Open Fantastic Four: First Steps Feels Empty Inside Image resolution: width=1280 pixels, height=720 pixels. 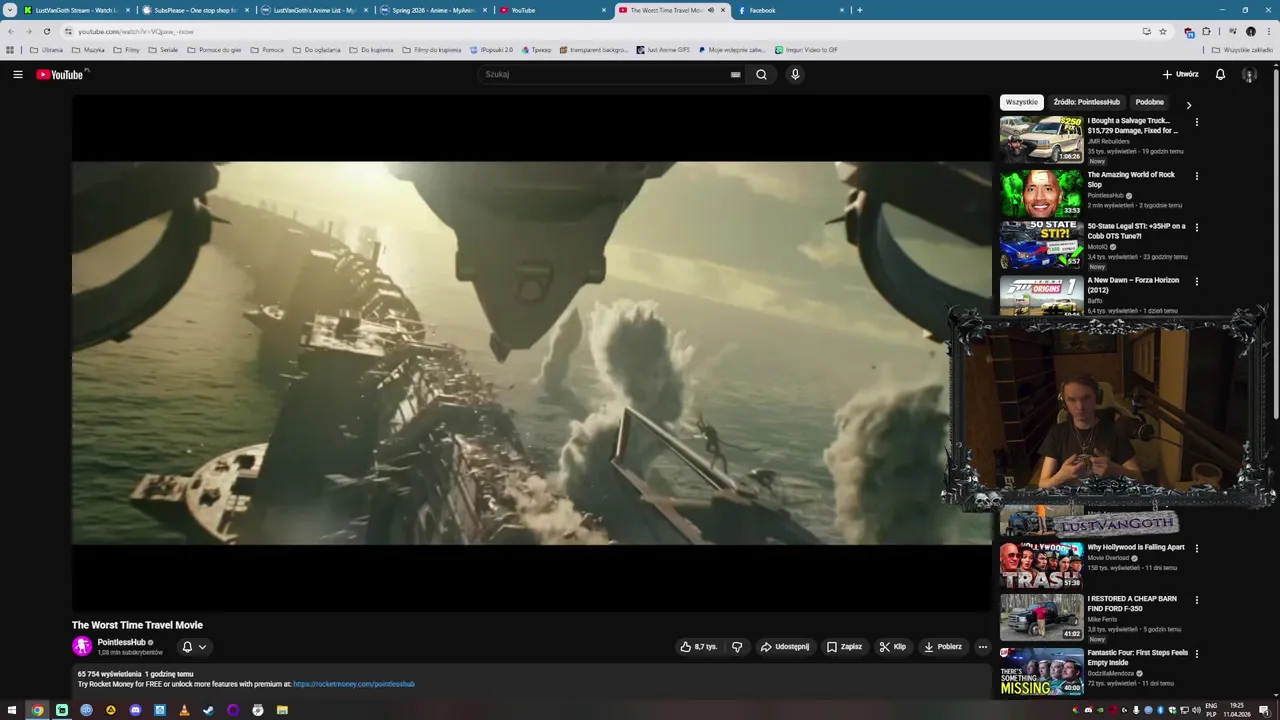click(1138, 657)
